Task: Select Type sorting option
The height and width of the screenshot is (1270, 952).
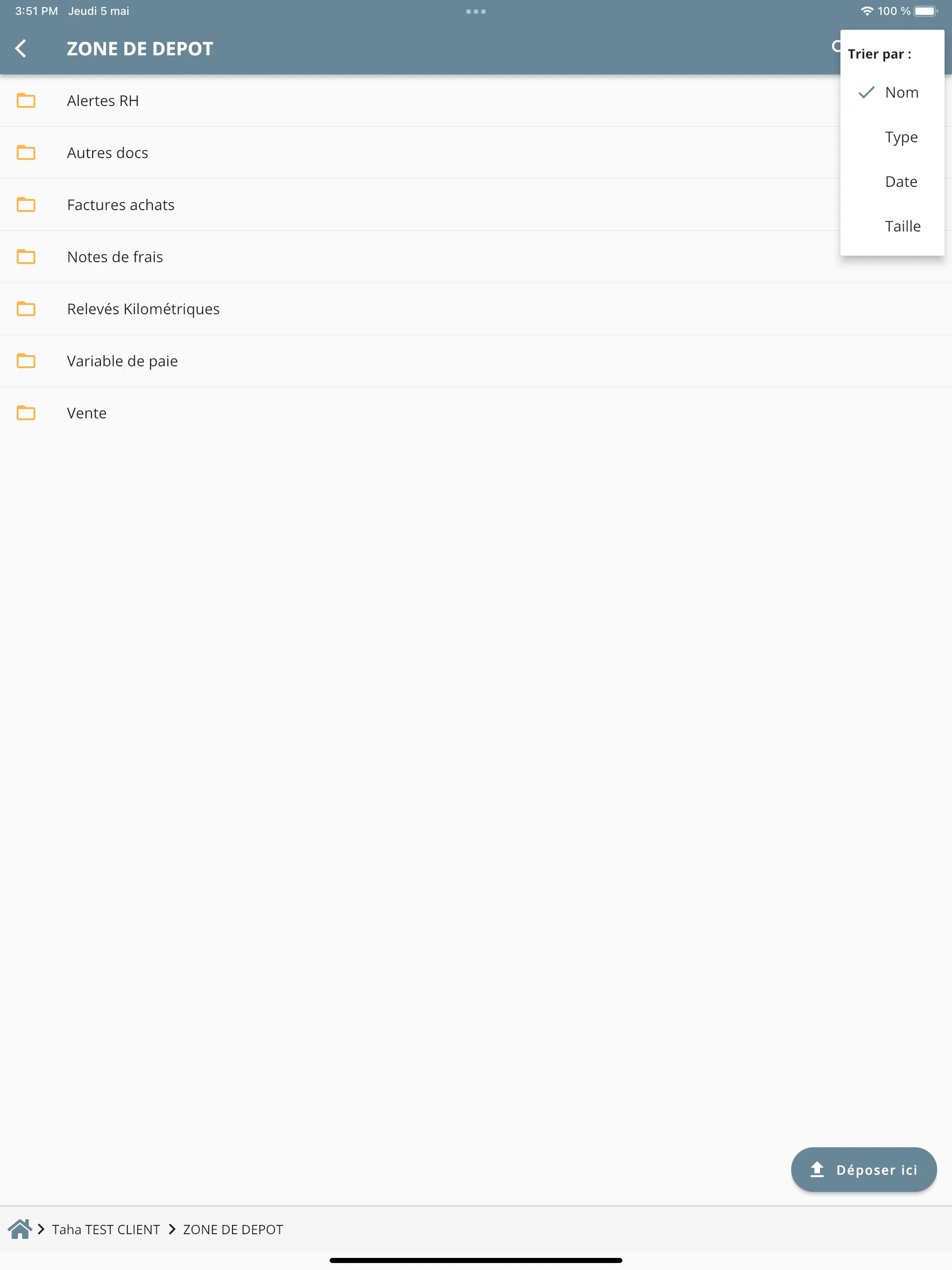Action: (x=901, y=137)
